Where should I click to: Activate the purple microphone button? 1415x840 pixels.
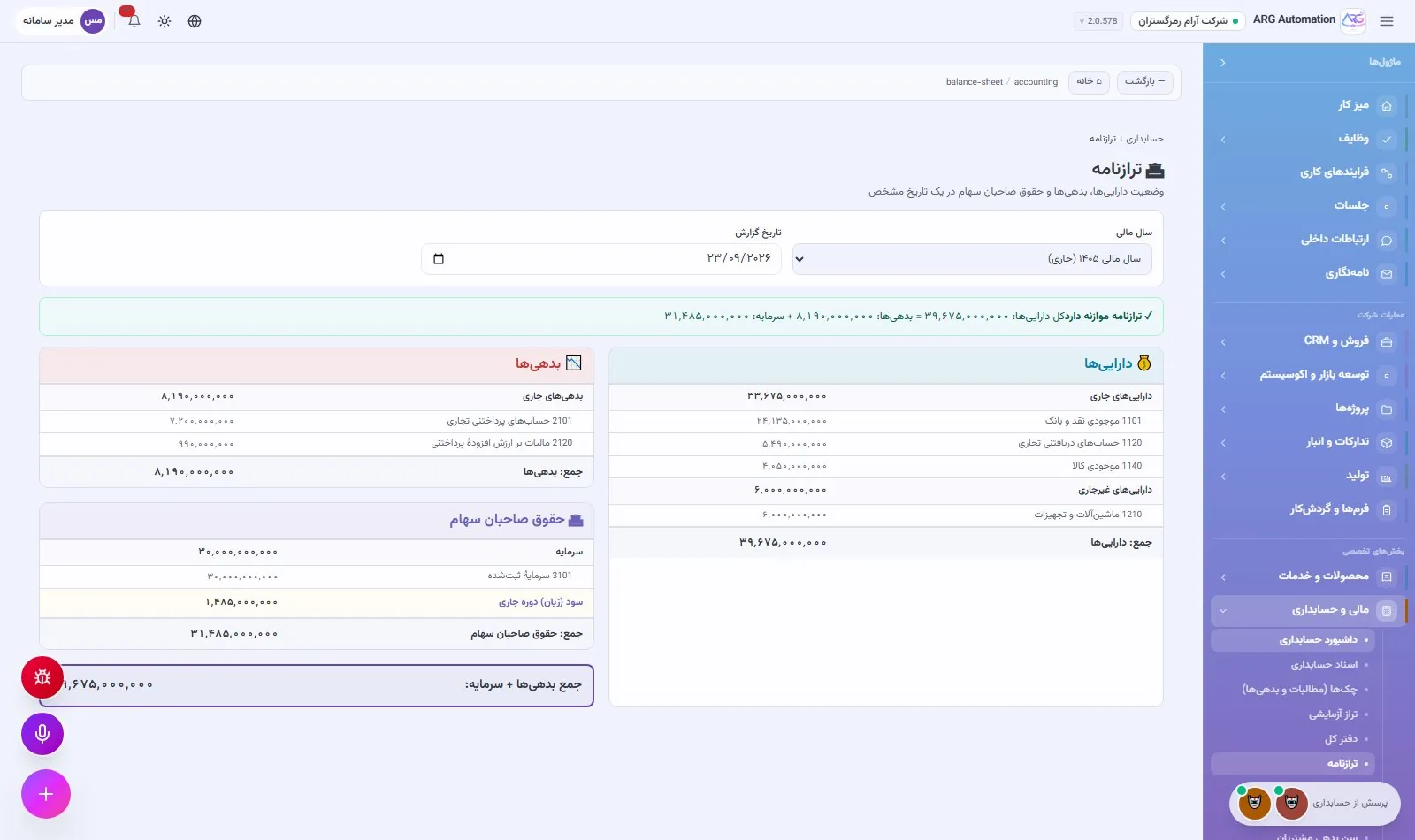[42, 734]
